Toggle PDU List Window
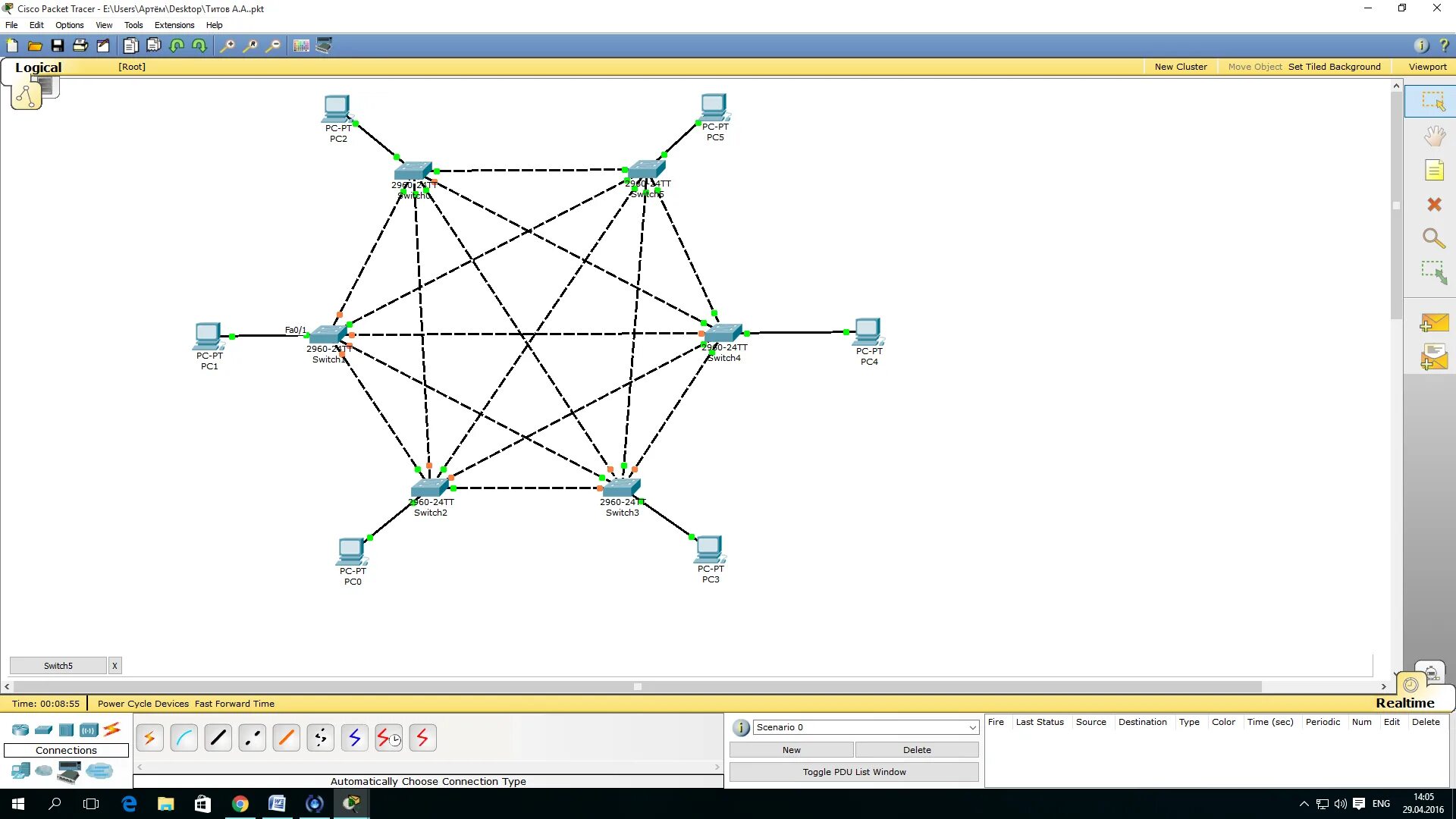 [x=854, y=772]
